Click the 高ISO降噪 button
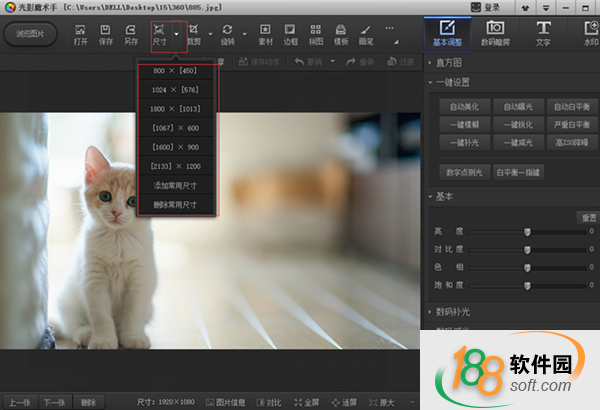The height and width of the screenshot is (410, 600). pyautogui.click(x=572, y=143)
